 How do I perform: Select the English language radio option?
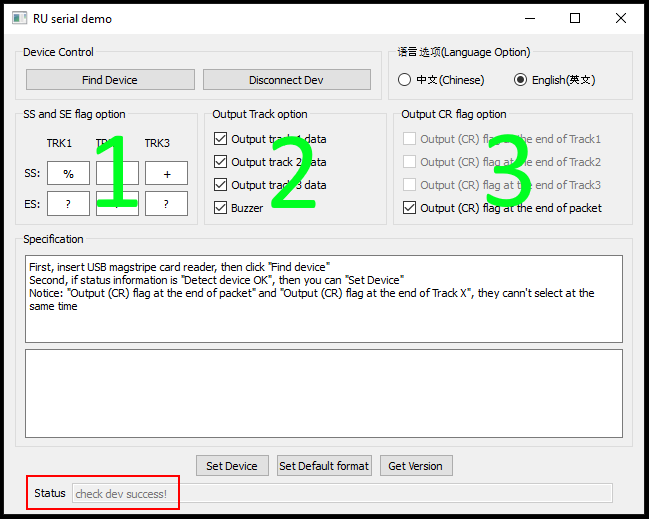tap(520, 80)
